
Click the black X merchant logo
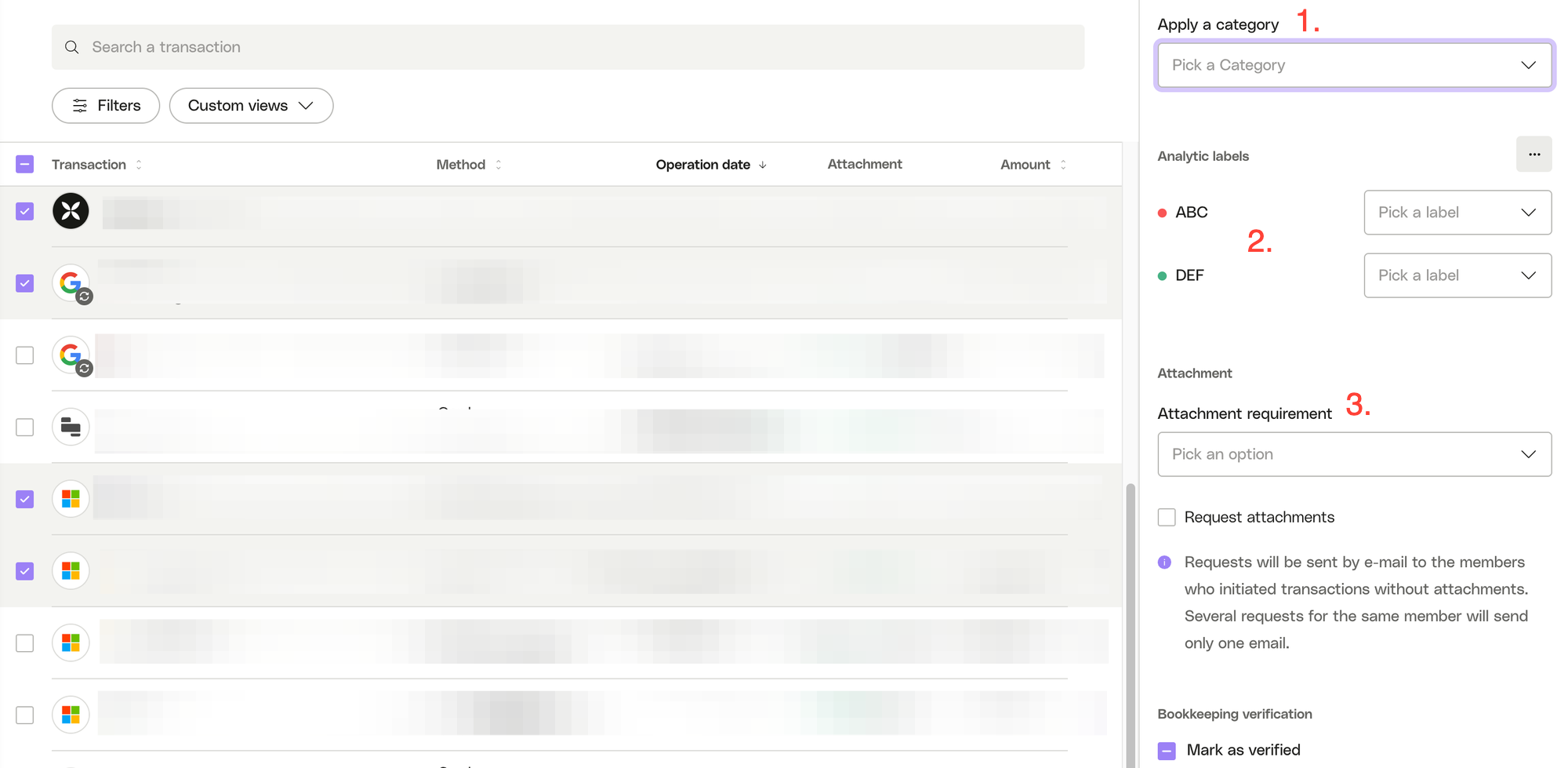[71, 211]
